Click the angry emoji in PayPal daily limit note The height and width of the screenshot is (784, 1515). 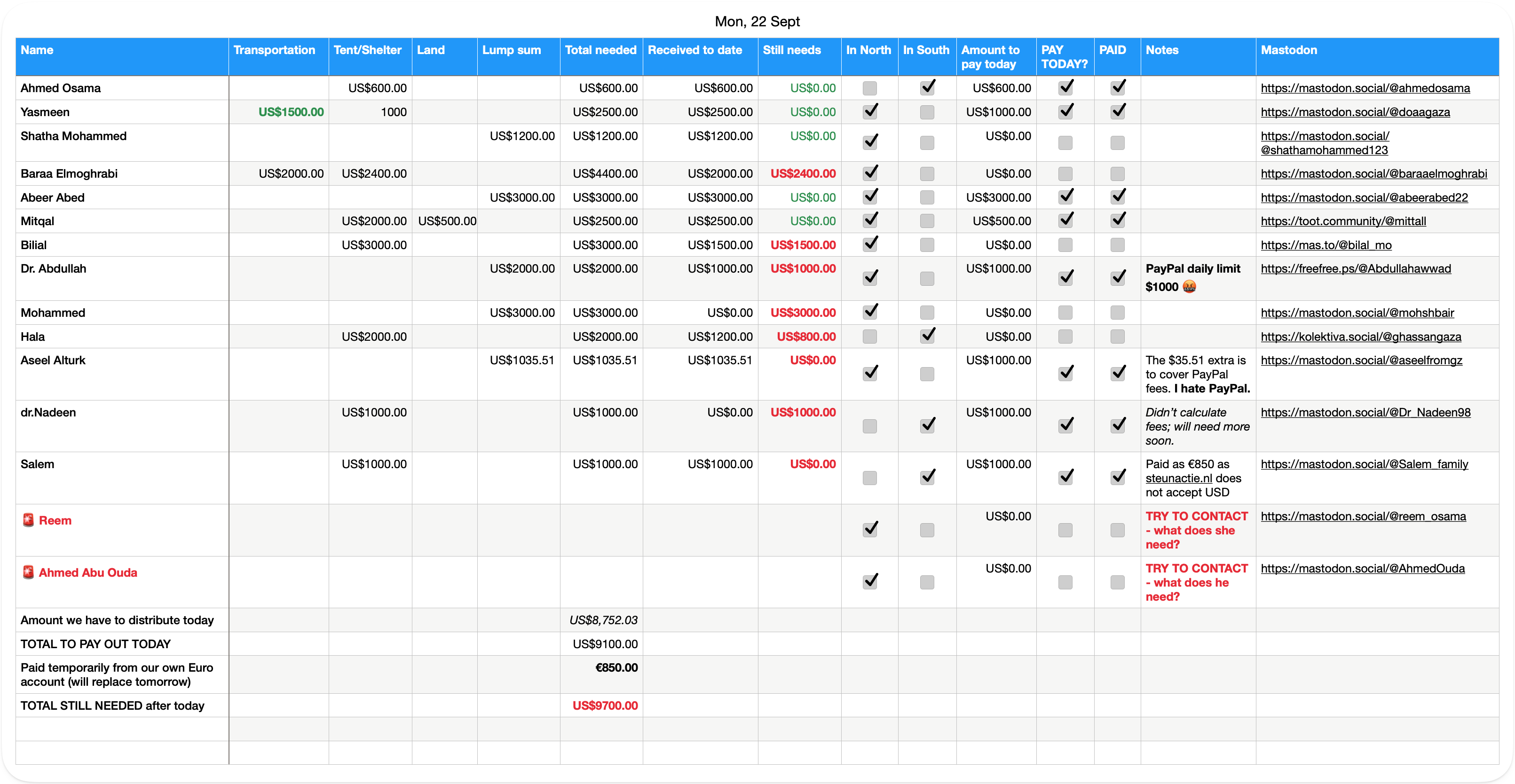pos(1189,287)
